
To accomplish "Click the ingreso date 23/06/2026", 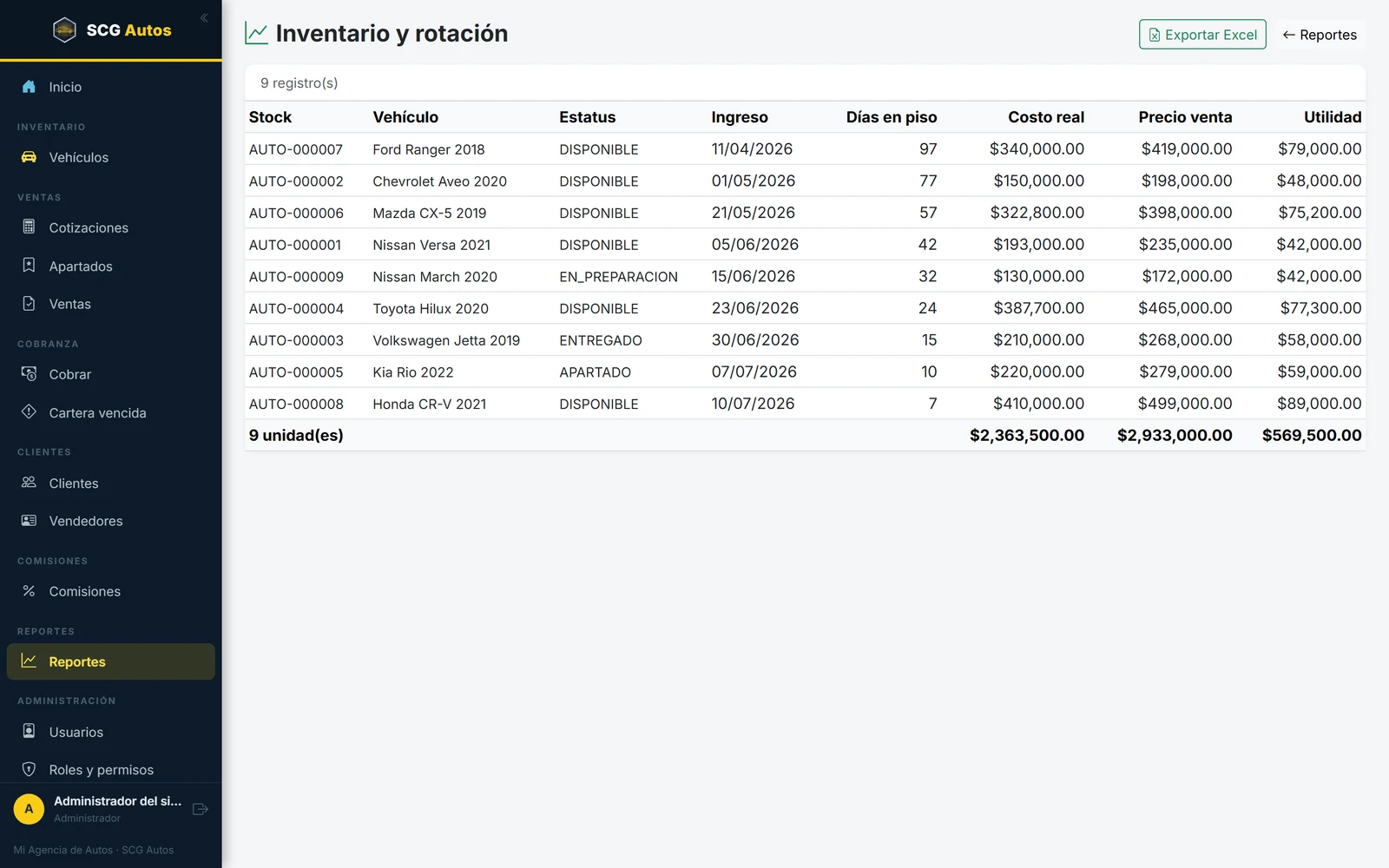I will pos(755,308).
